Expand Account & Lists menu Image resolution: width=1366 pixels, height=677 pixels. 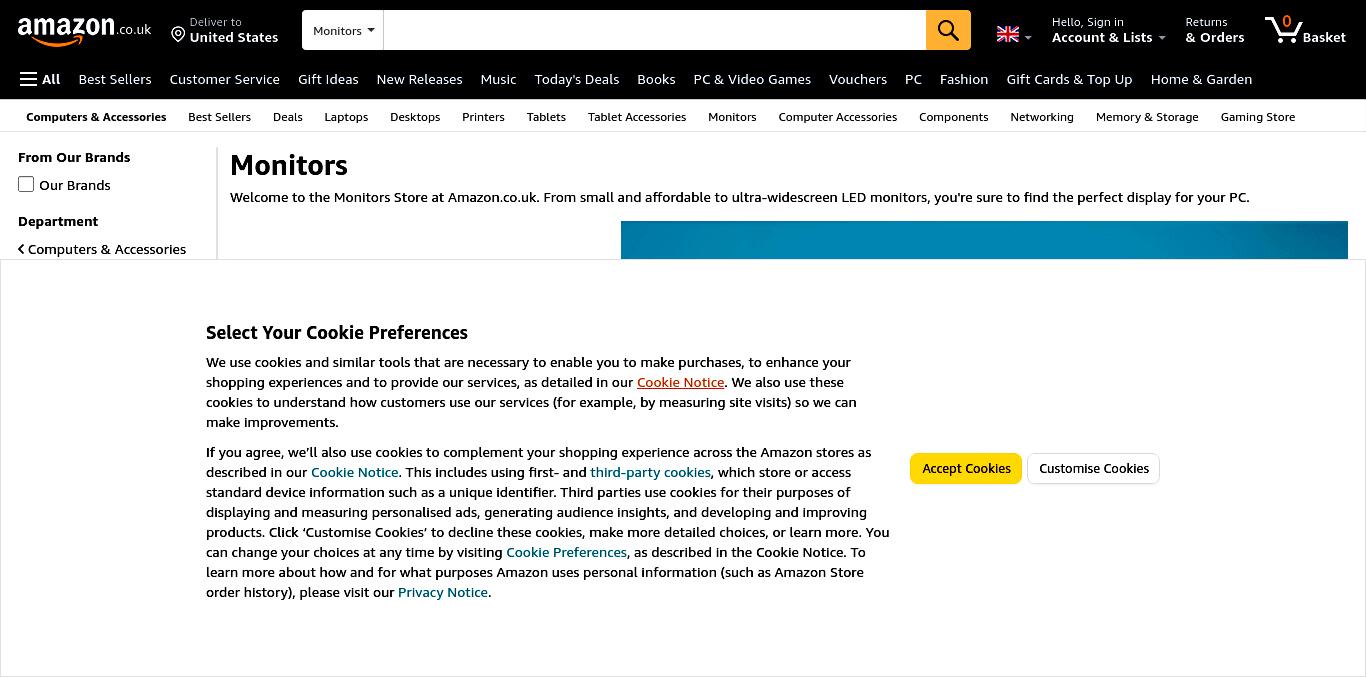1108,30
